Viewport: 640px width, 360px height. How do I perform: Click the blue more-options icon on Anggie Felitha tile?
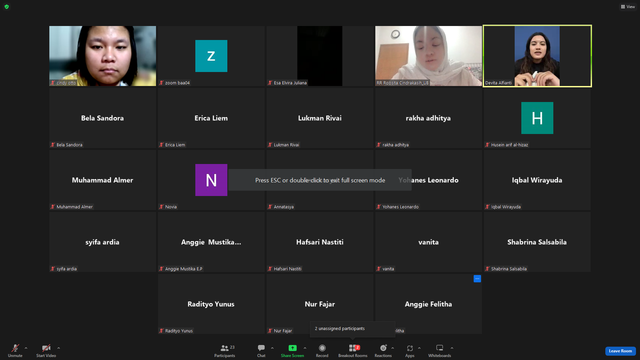477,279
